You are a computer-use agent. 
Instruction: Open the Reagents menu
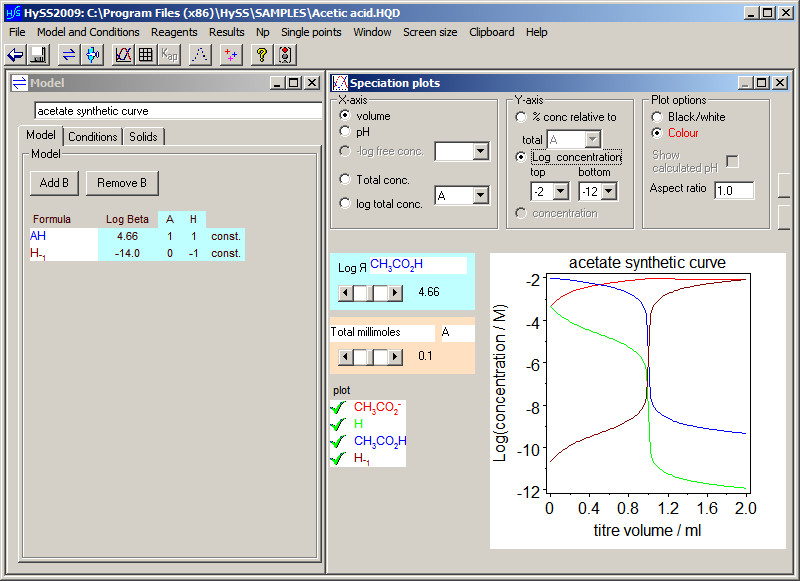point(174,32)
